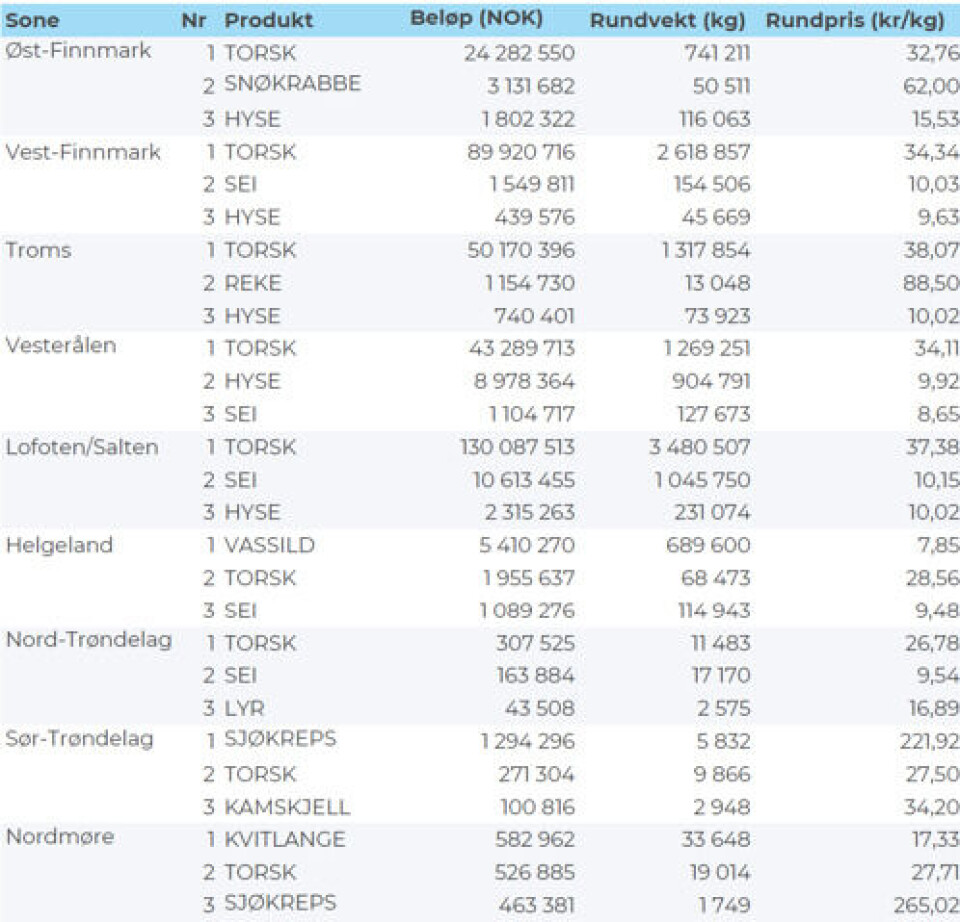Viewport: 960px width, 922px height.
Task: Click the Produkt column header
Action: point(268,20)
